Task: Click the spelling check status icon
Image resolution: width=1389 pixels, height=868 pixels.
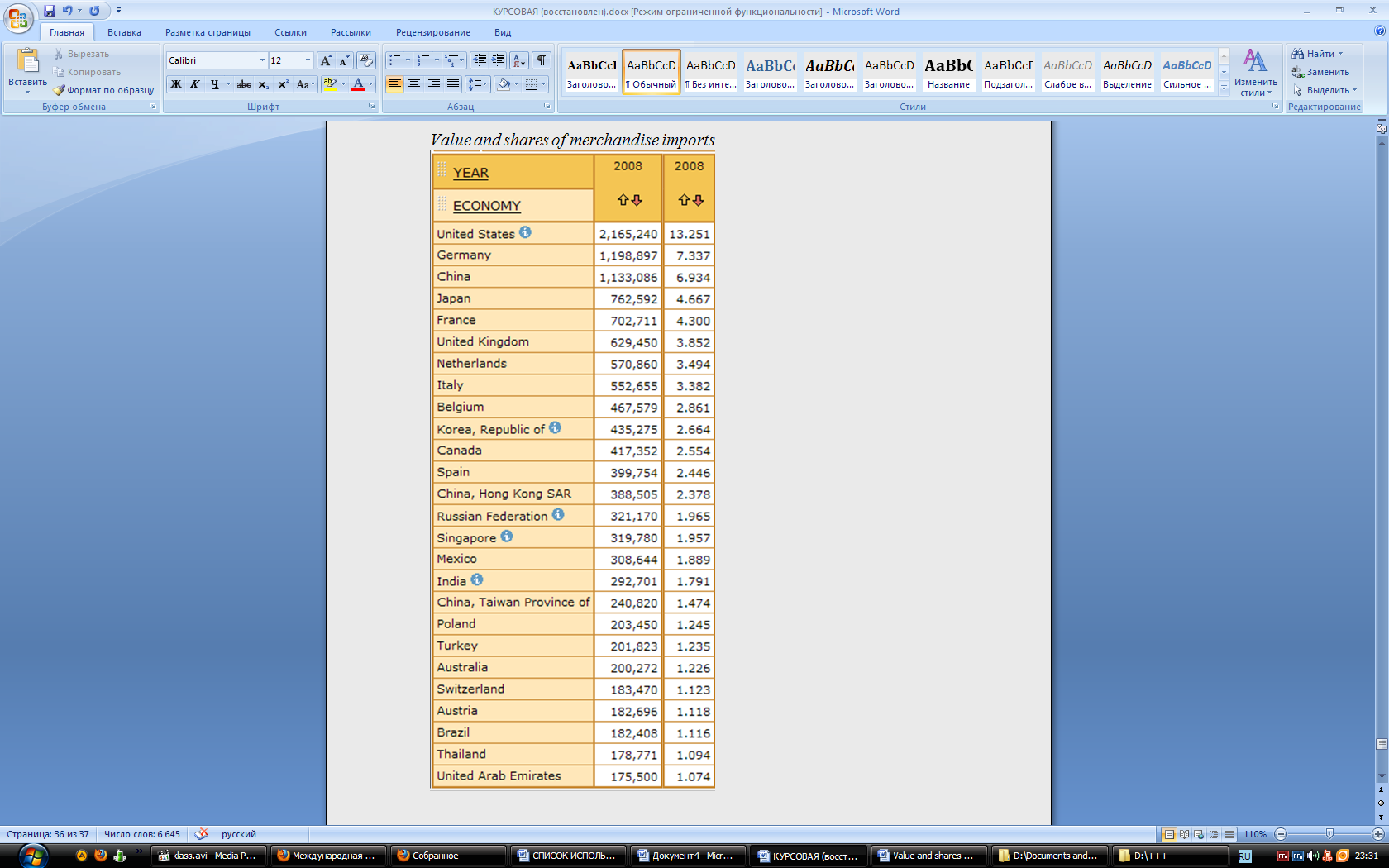Action: [x=201, y=834]
